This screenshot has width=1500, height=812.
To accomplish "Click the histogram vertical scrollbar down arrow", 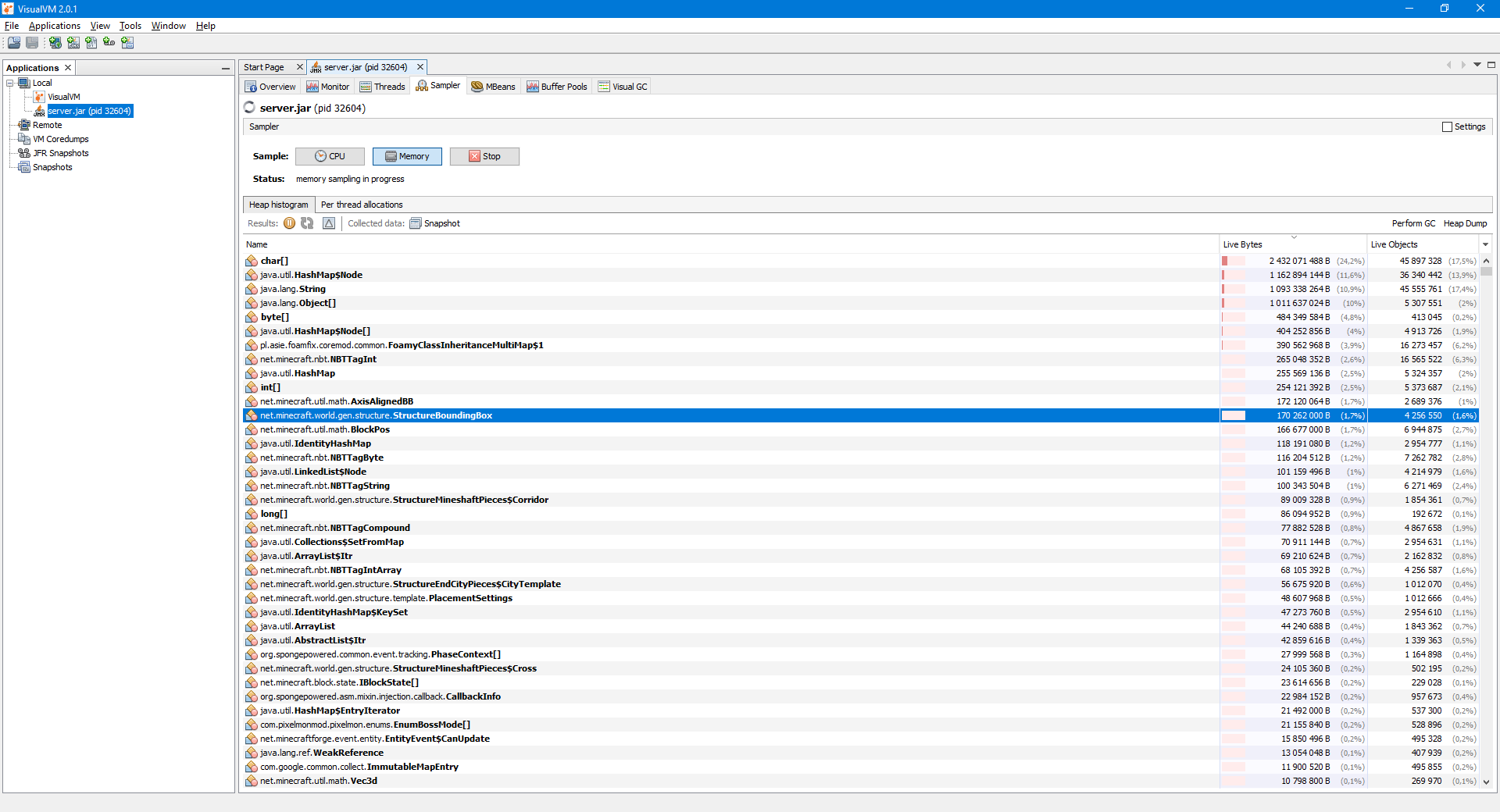I will tap(1486, 782).
